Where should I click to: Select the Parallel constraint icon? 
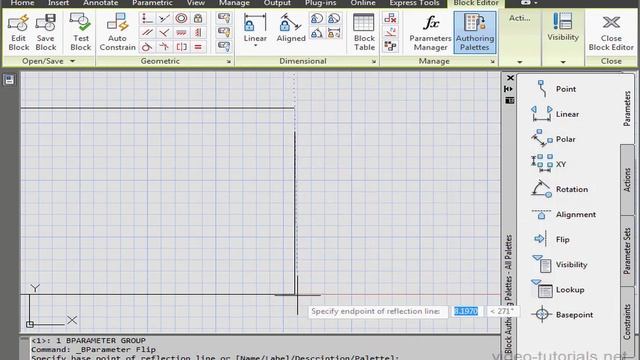(147, 33)
